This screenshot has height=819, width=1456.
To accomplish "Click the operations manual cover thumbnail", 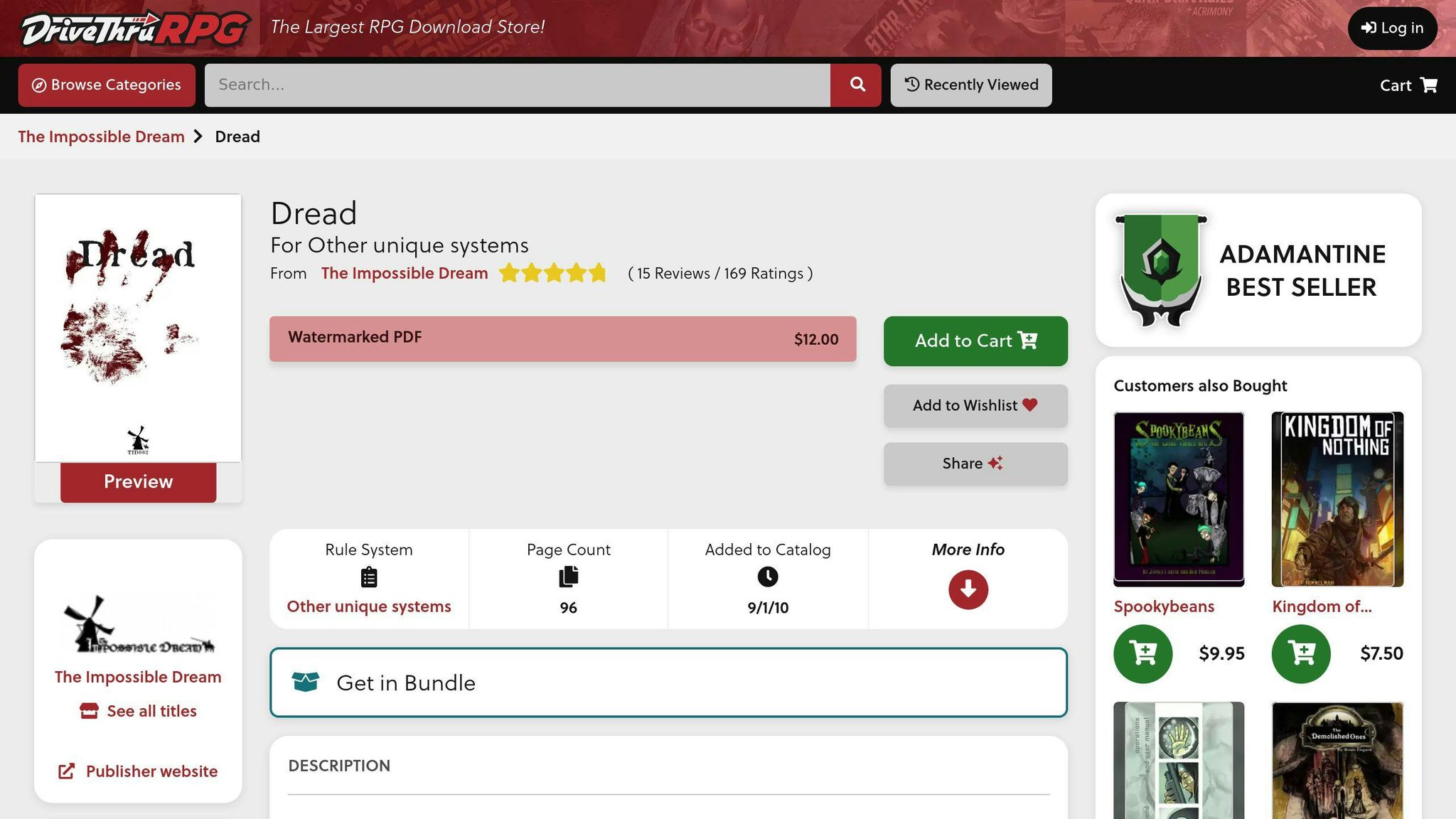I will point(1179,761).
